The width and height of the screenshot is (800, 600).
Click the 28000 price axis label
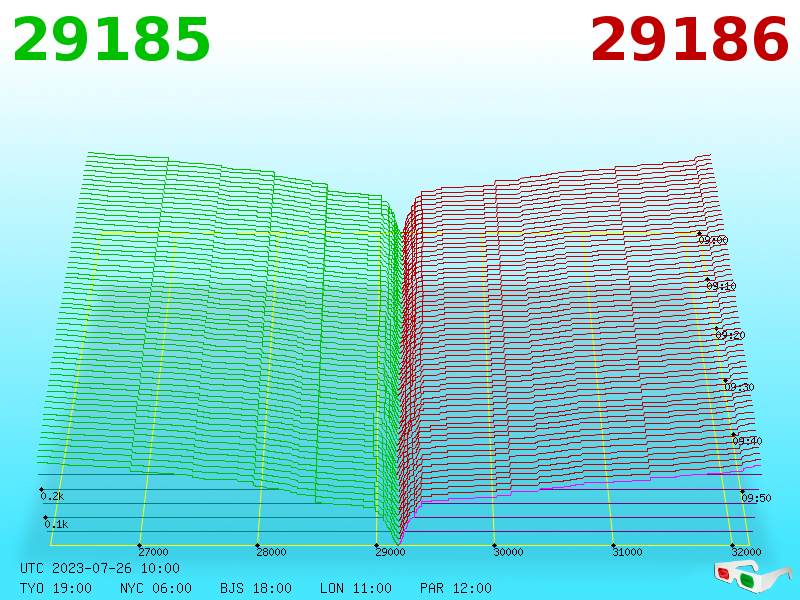[271, 552]
